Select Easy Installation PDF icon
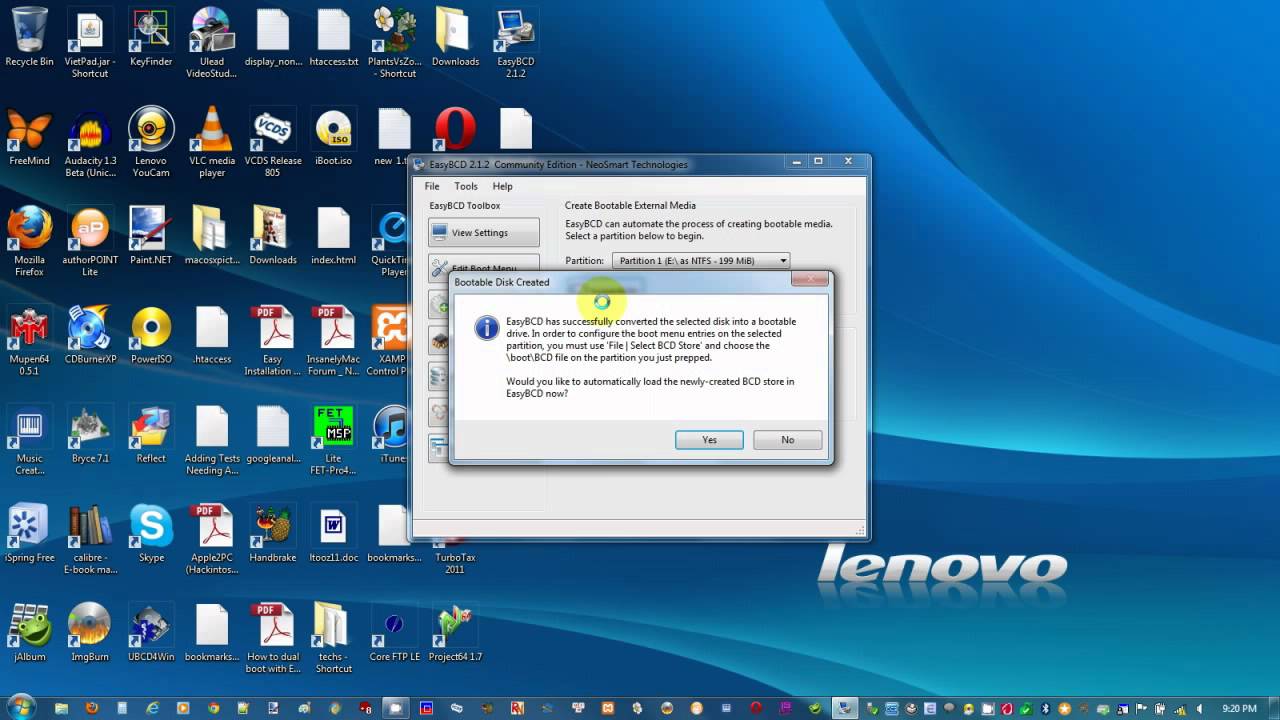 pyautogui.click(x=273, y=340)
